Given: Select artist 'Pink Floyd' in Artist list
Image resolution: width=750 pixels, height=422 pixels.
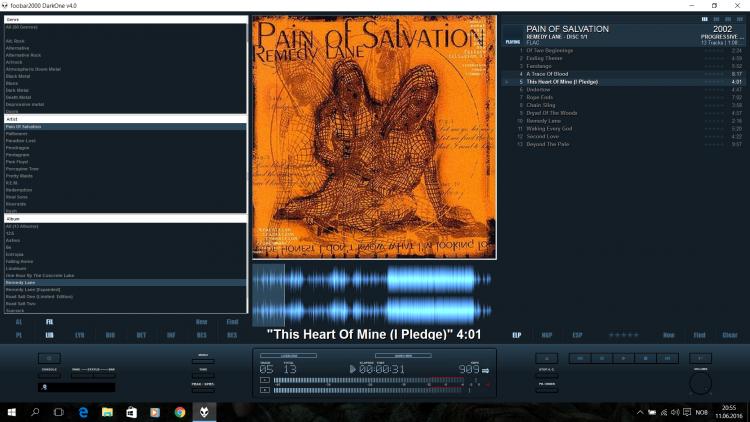Looking at the screenshot, I should click(x=125, y=162).
